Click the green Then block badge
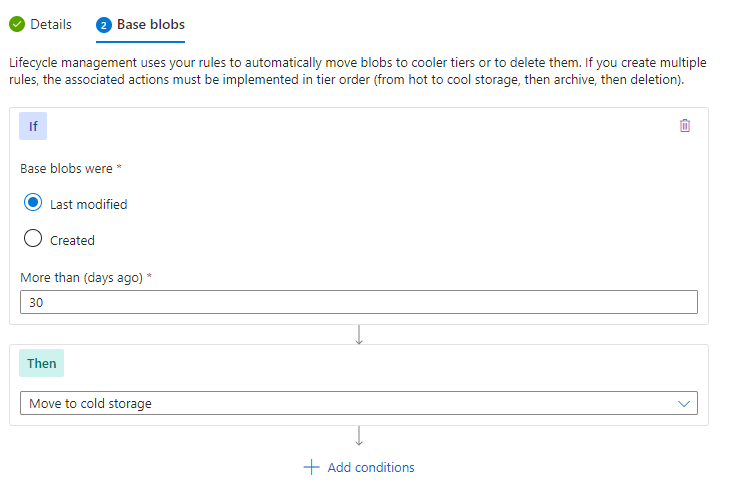Image resolution: width=729 pixels, height=487 pixels. tap(41, 363)
